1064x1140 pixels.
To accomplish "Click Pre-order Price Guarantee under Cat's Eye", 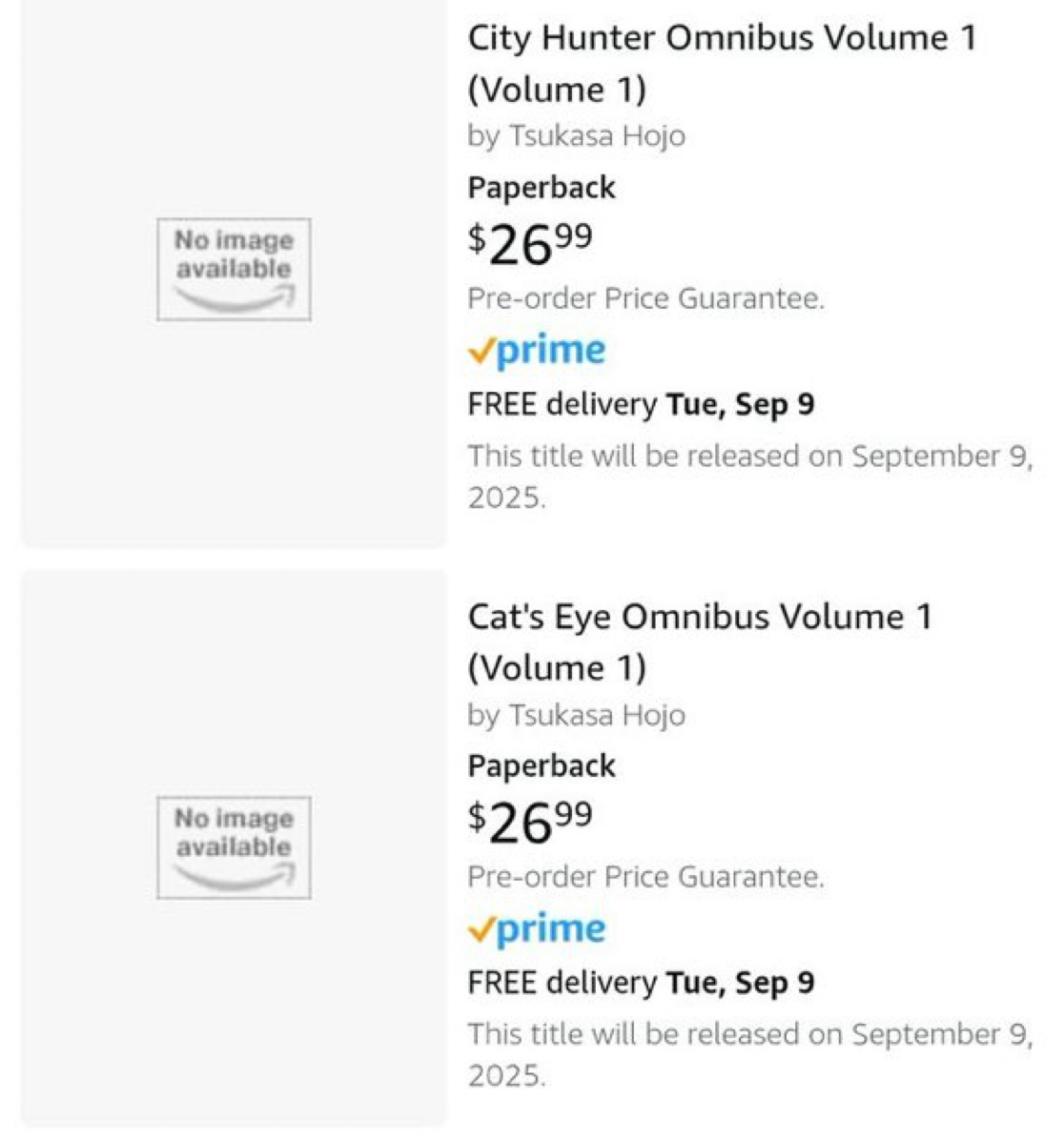I will tap(645, 876).
